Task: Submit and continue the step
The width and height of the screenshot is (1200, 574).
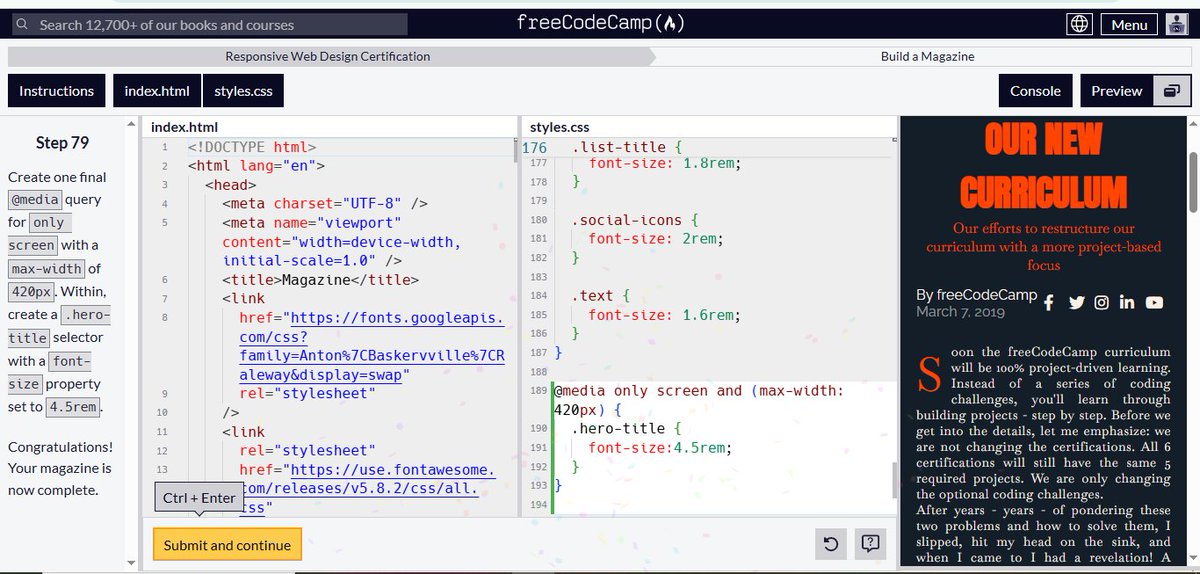Action: click(x=227, y=545)
